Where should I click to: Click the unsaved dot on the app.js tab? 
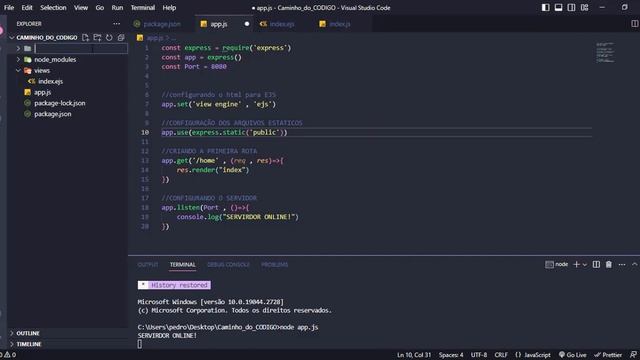[x=247, y=24]
